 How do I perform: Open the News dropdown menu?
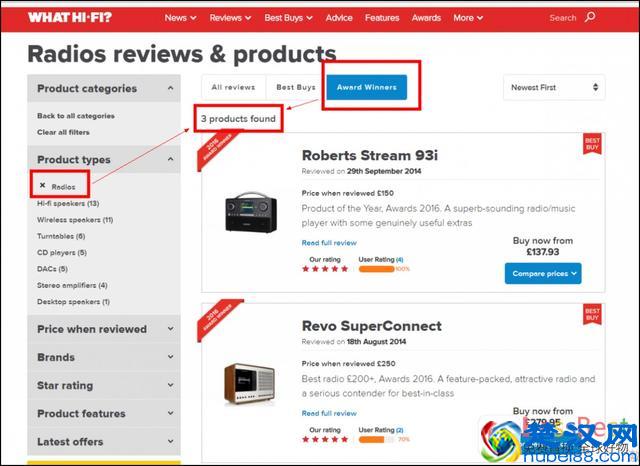coord(180,17)
